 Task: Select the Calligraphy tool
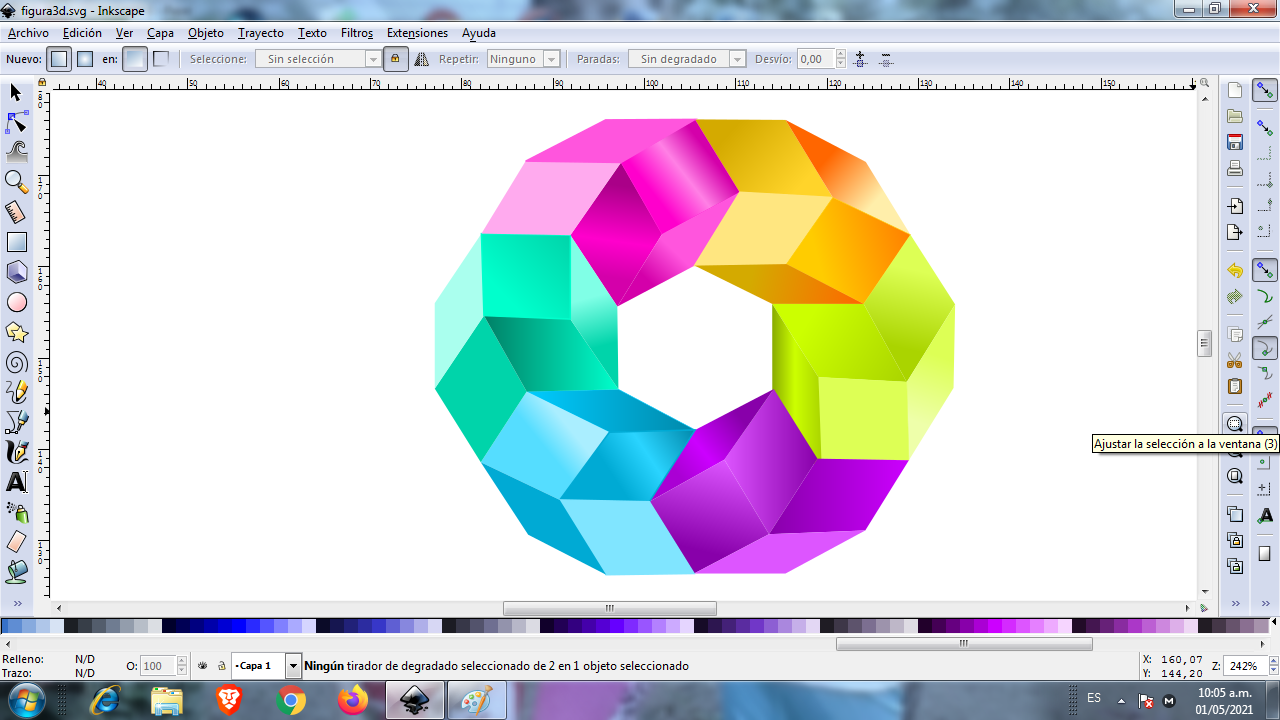pos(16,452)
